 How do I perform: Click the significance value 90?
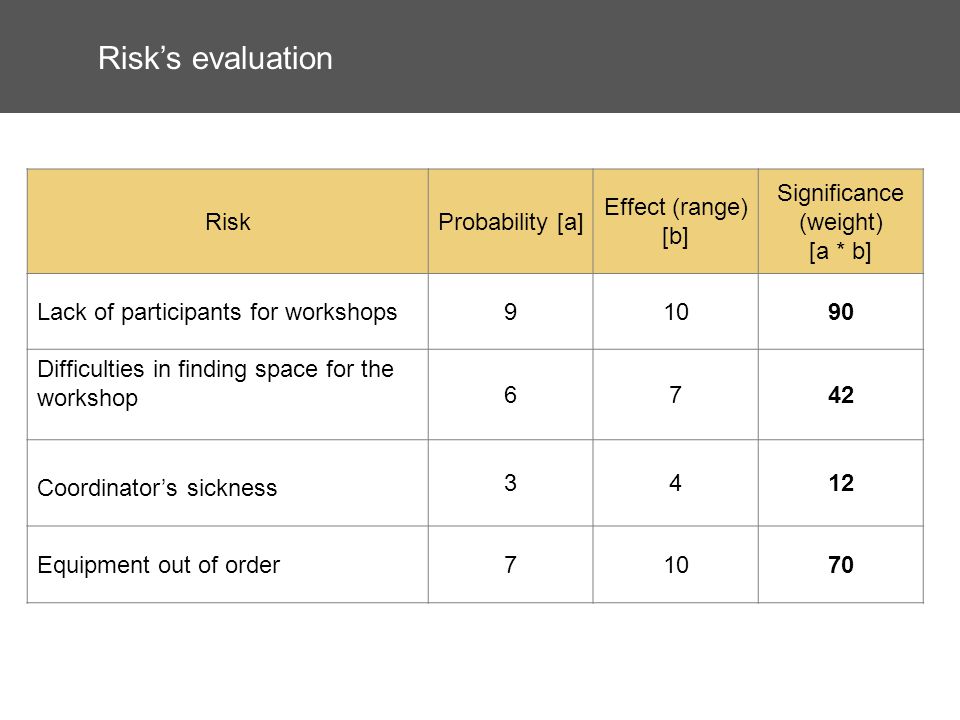pos(841,312)
